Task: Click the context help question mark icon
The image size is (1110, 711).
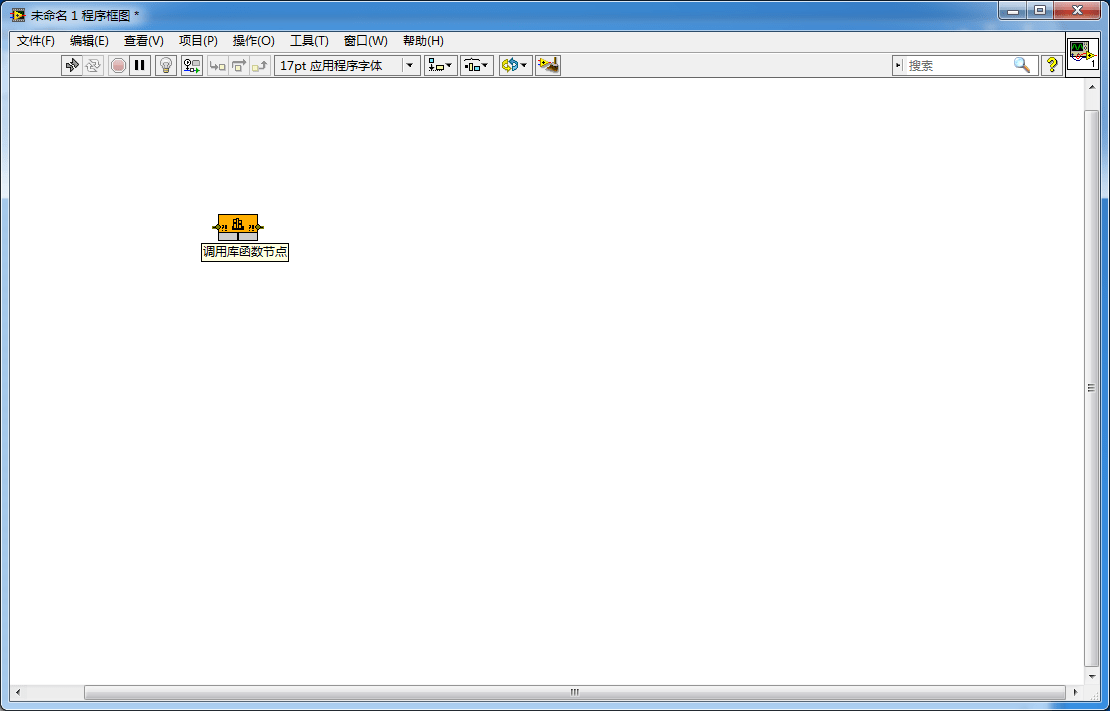Action: coord(1052,66)
